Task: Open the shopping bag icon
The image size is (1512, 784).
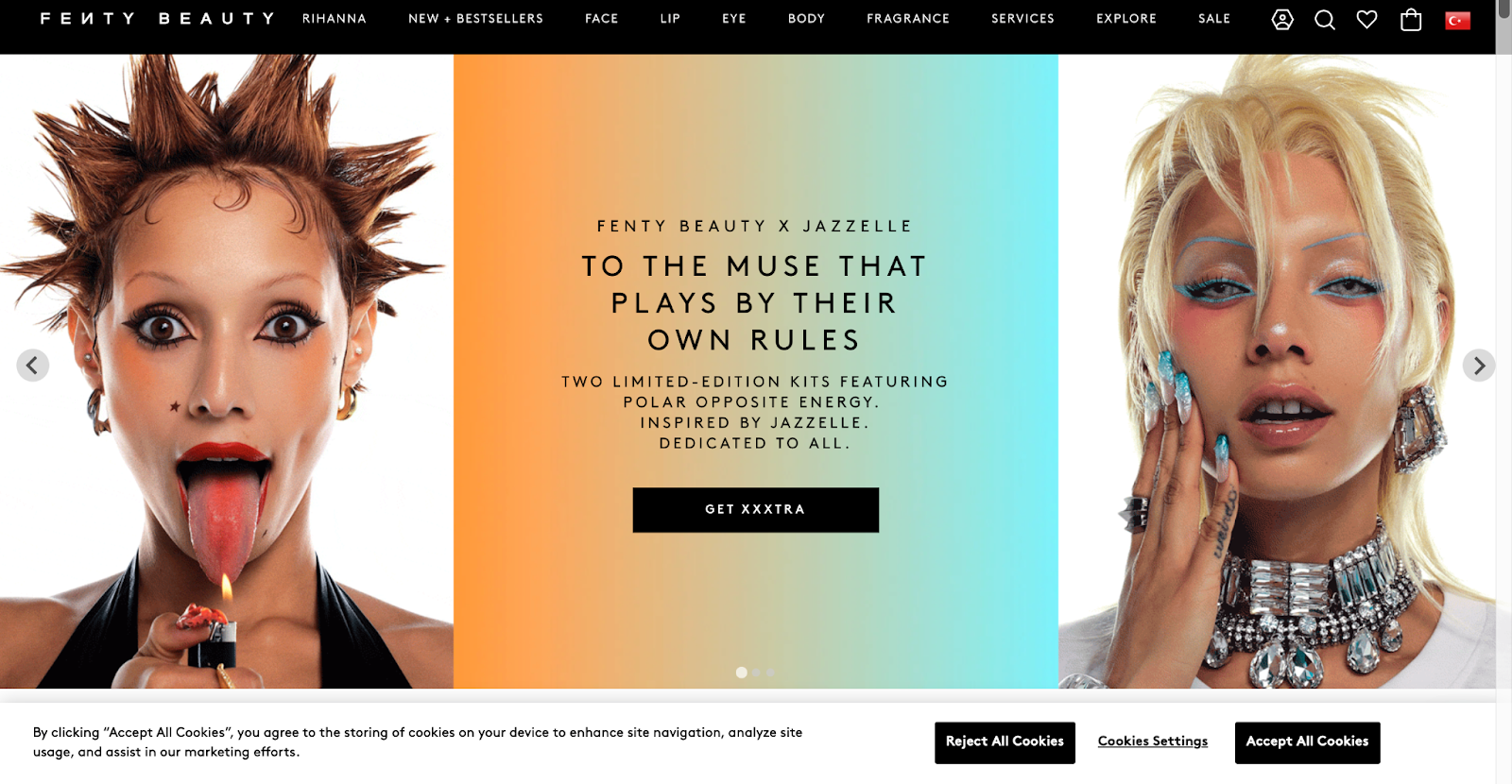Action: [x=1411, y=19]
